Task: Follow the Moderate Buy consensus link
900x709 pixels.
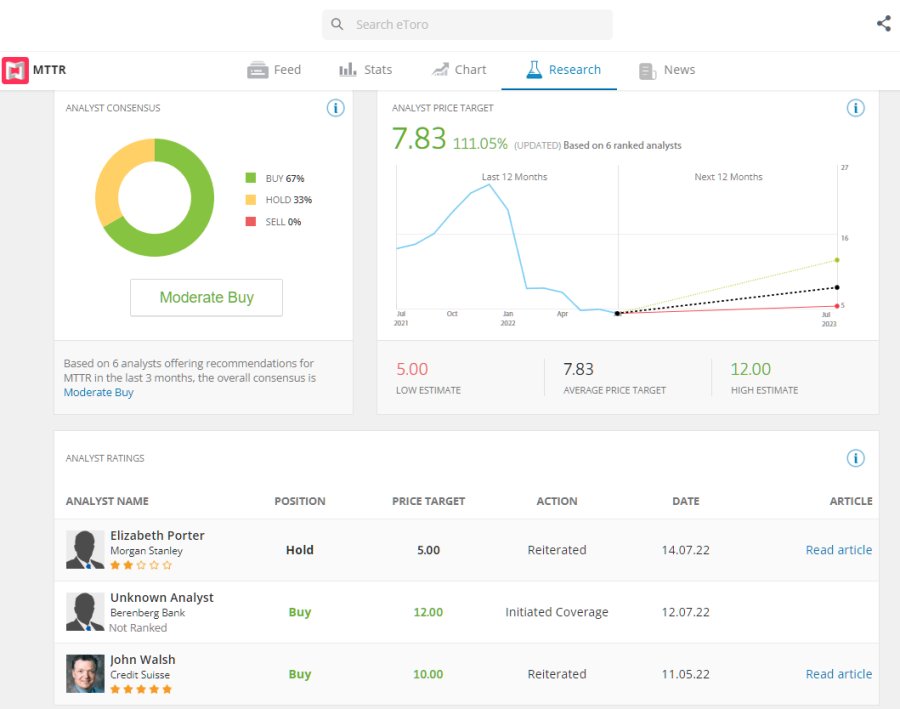Action: point(98,393)
